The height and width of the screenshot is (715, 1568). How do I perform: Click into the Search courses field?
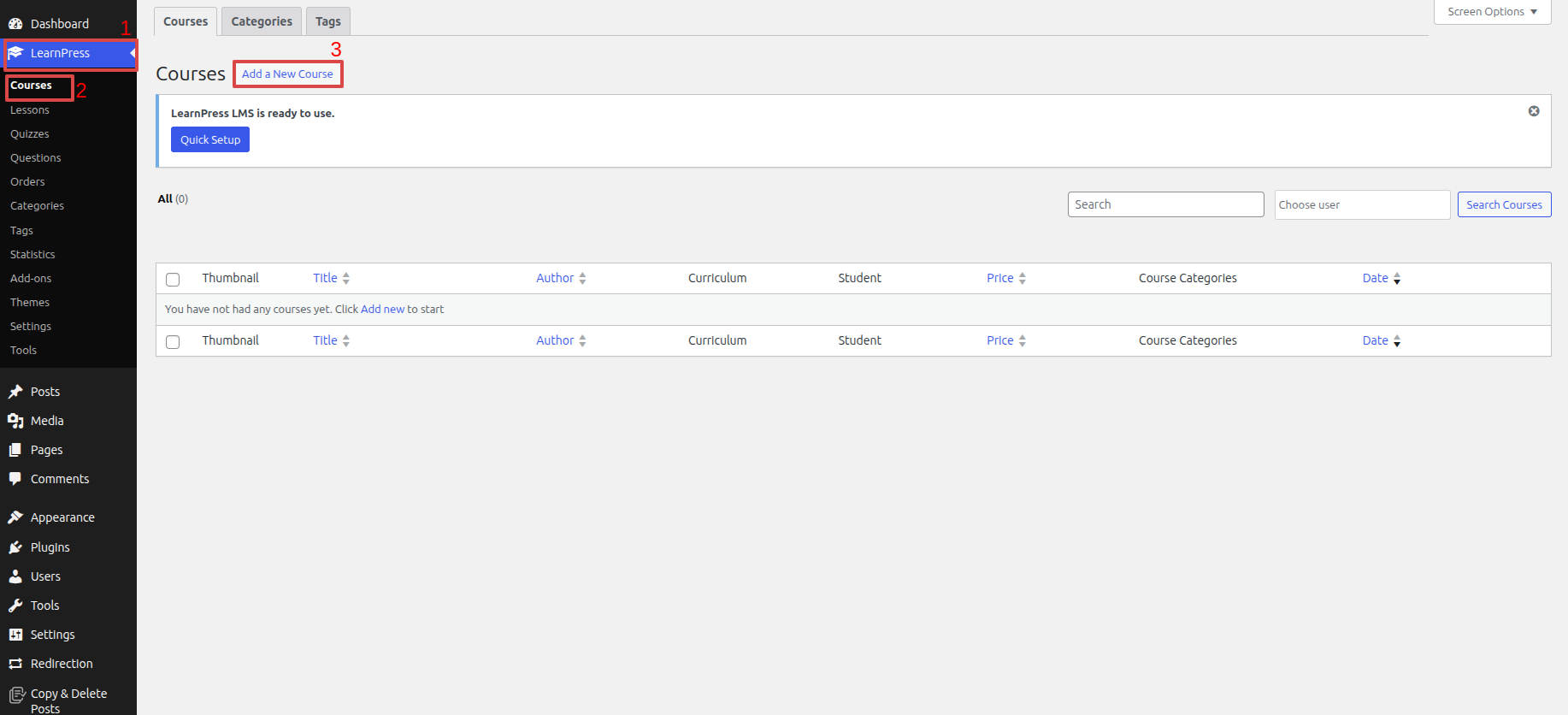click(x=1165, y=204)
